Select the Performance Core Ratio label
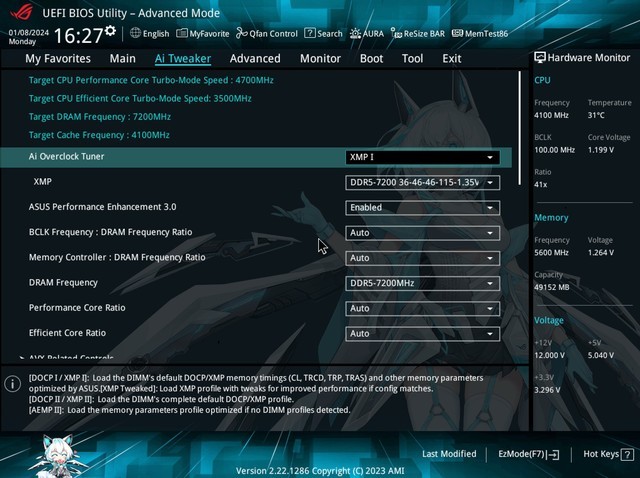Screen dimensions: 640x478 click(x=77, y=308)
